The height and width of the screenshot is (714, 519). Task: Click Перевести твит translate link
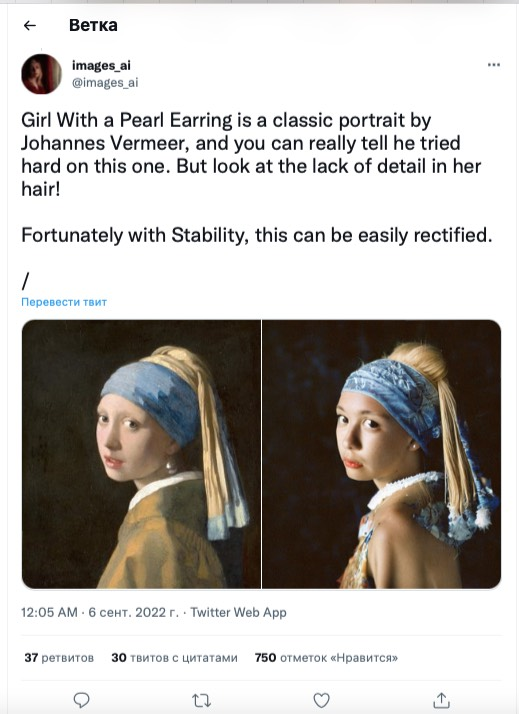(x=64, y=302)
